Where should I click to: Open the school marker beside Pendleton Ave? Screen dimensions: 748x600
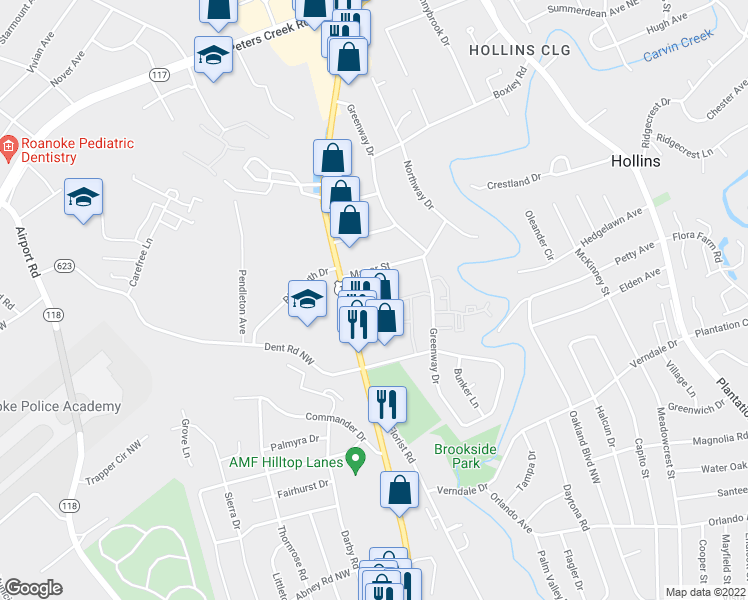pyautogui.click(x=308, y=301)
